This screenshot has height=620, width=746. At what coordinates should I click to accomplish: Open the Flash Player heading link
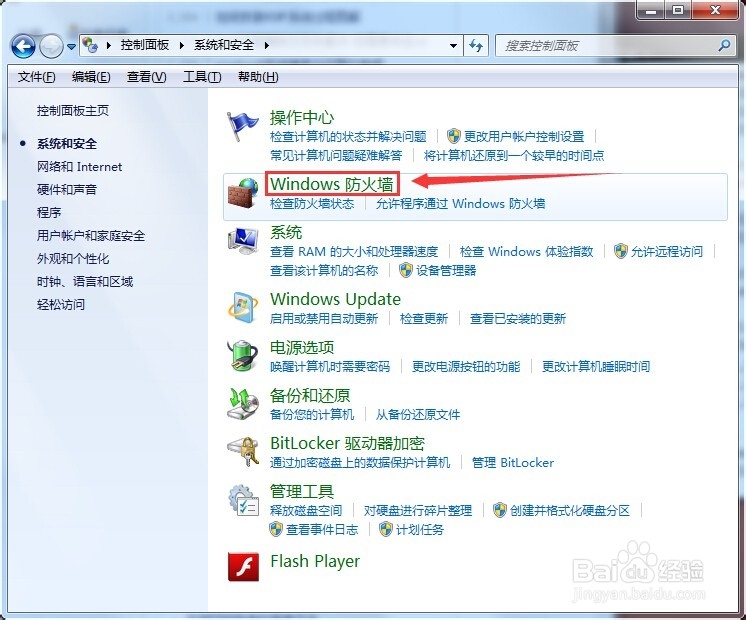(315, 561)
